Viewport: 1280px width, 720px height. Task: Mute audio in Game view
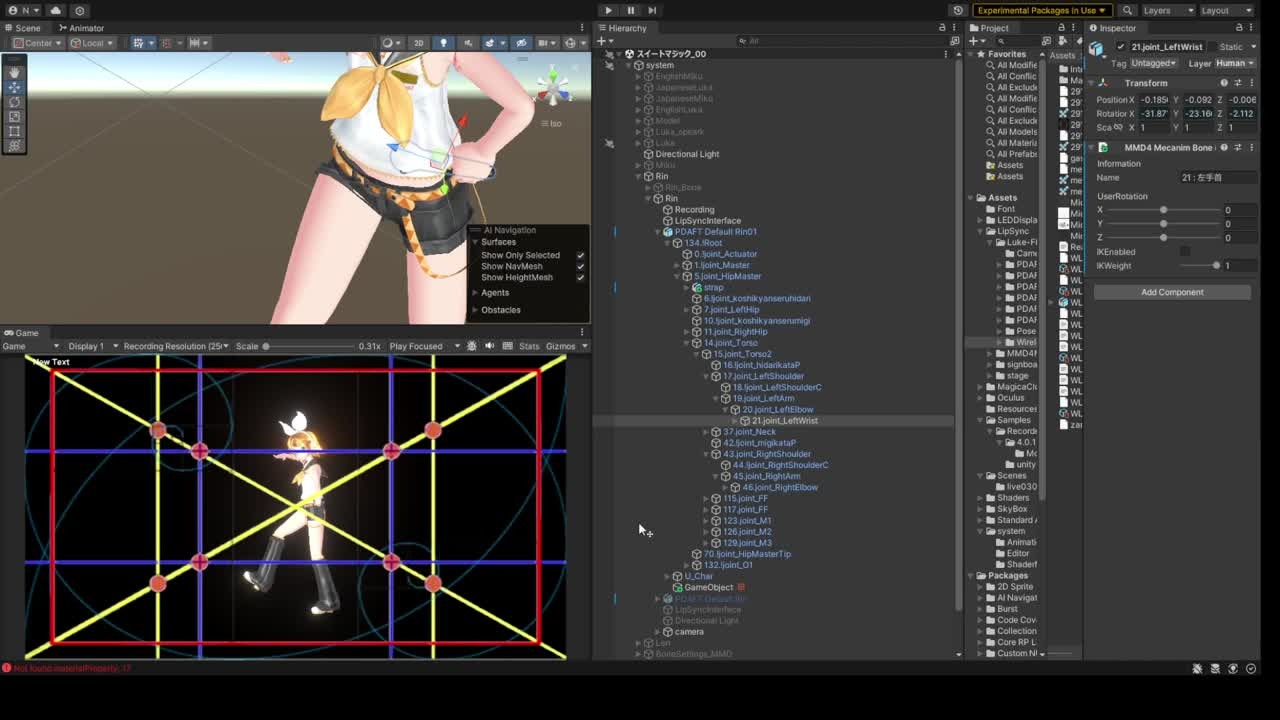click(x=489, y=346)
